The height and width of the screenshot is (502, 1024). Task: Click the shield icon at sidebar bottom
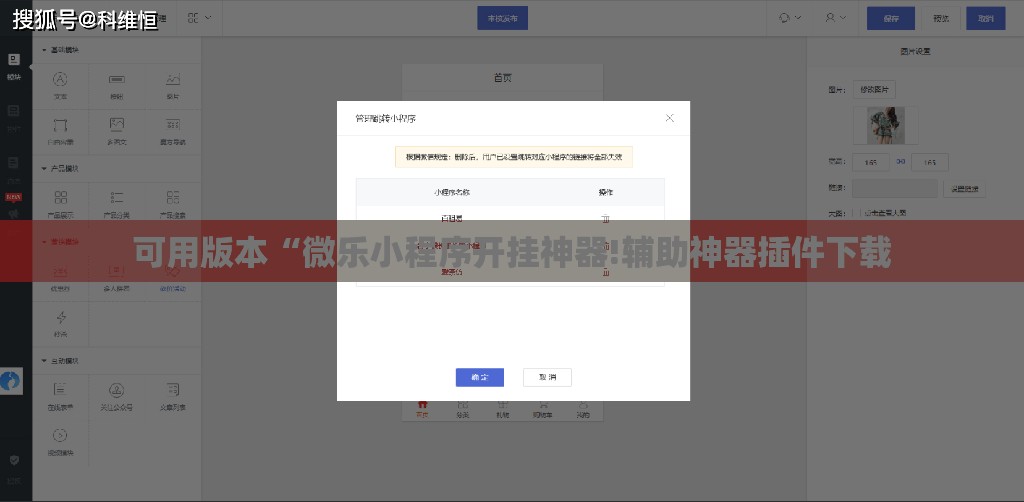tap(14, 460)
